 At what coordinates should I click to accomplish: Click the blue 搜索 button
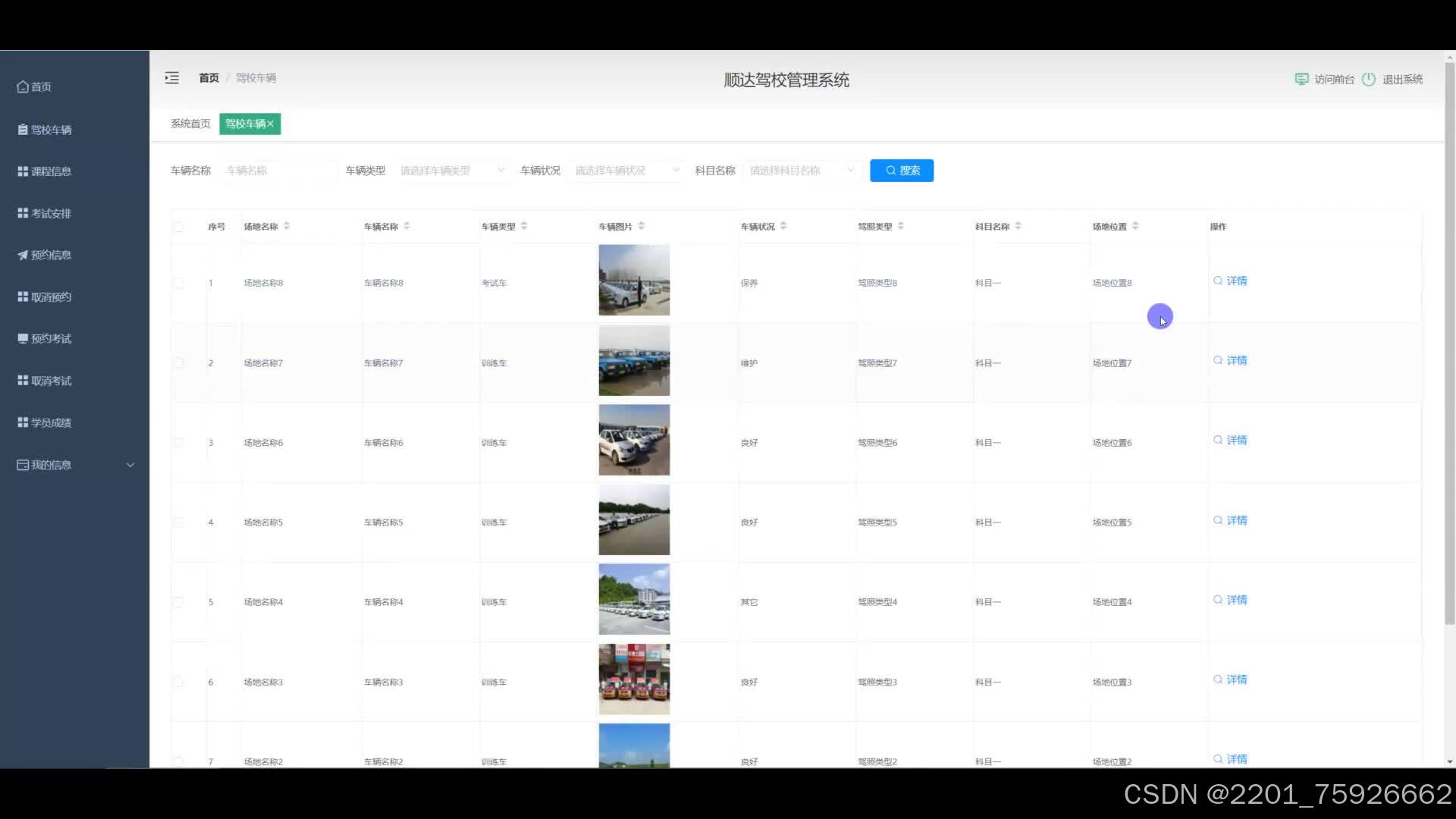tap(902, 171)
